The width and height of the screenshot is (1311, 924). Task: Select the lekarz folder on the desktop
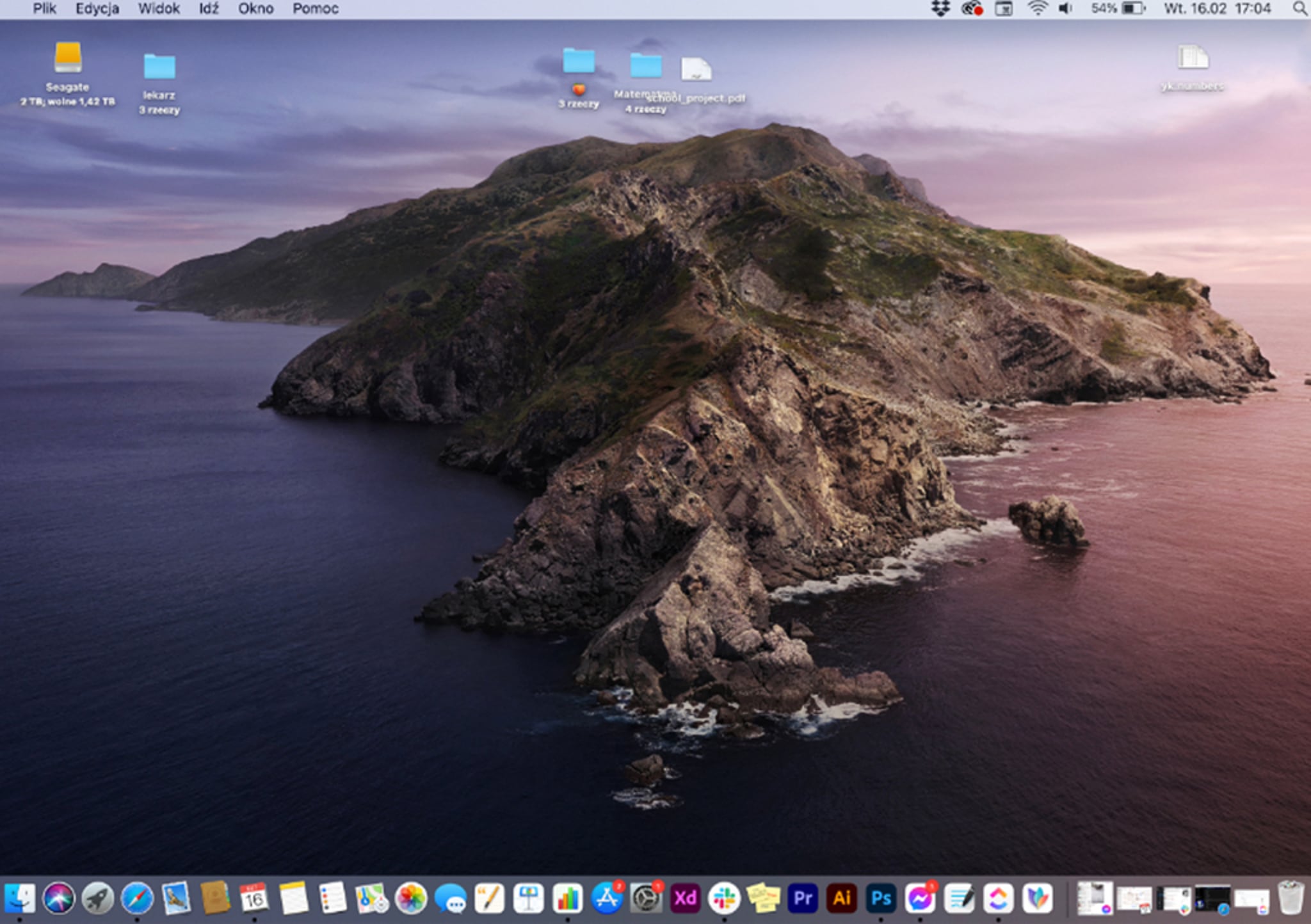(159, 67)
